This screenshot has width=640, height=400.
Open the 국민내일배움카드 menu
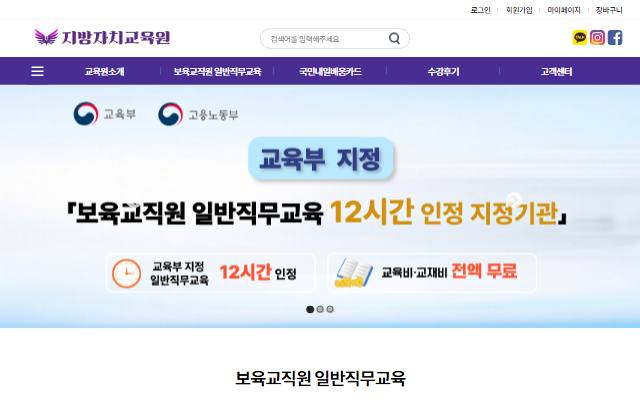pos(330,71)
